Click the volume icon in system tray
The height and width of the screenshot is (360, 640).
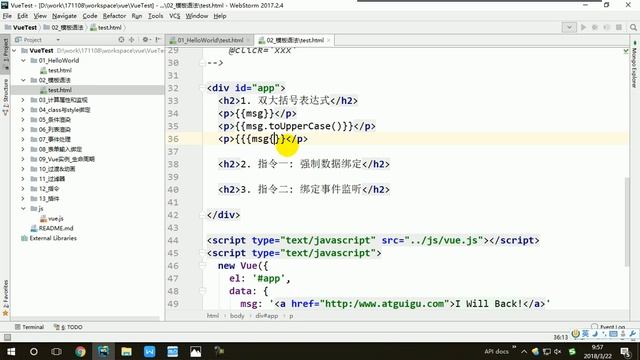558,351
